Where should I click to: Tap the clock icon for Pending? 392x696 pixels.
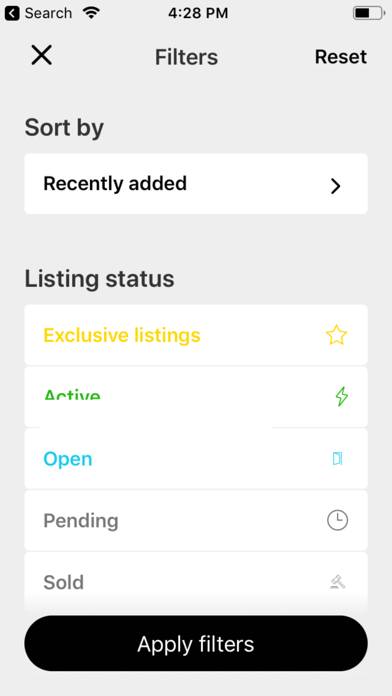(x=337, y=520)
